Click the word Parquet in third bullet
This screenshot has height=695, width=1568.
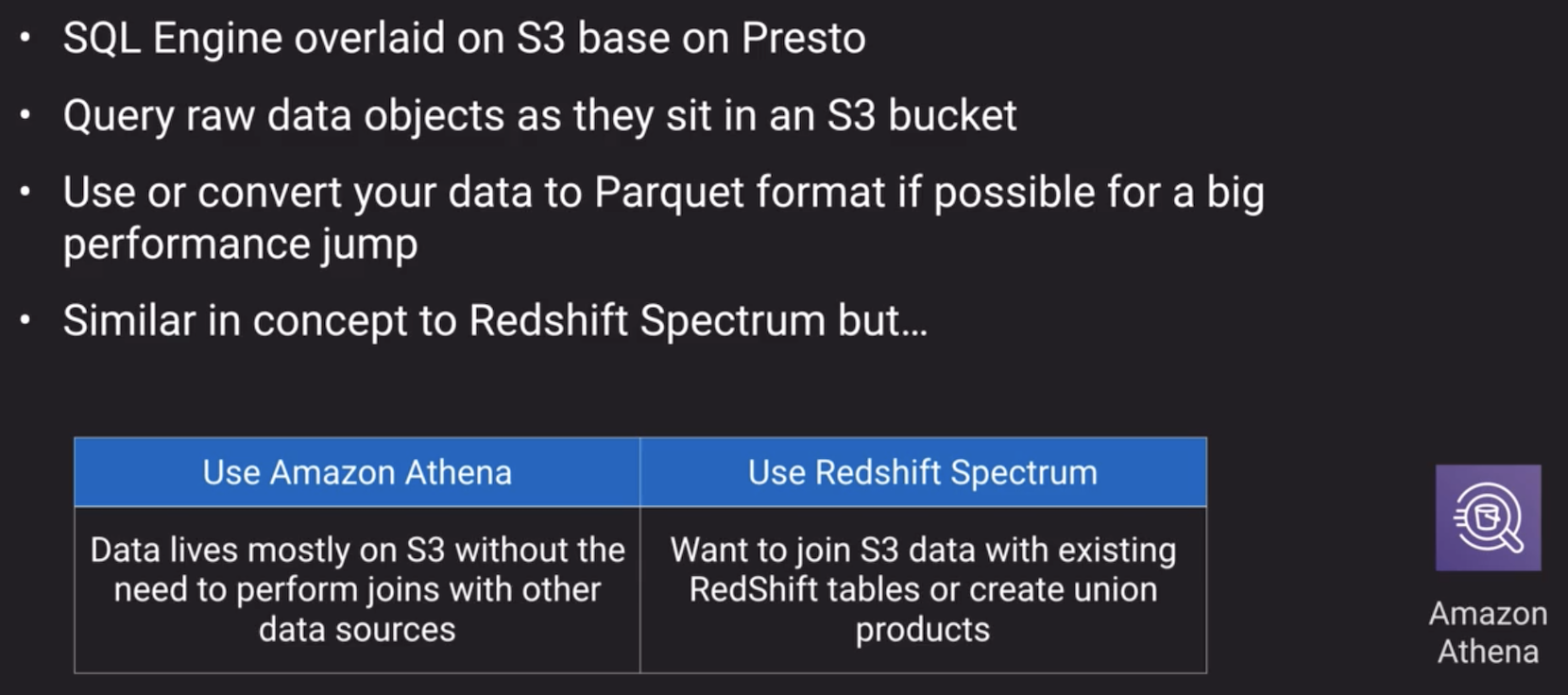(x=670, y=193)
